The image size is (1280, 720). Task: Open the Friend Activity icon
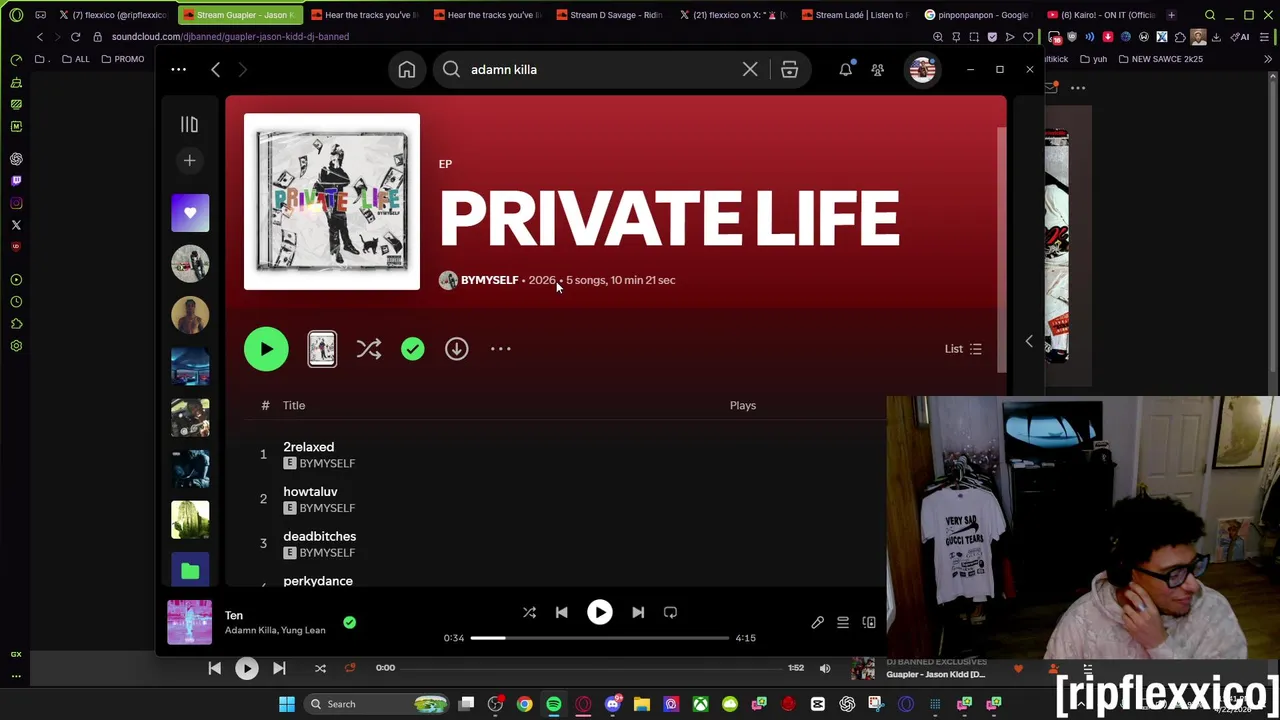(877, 70)
